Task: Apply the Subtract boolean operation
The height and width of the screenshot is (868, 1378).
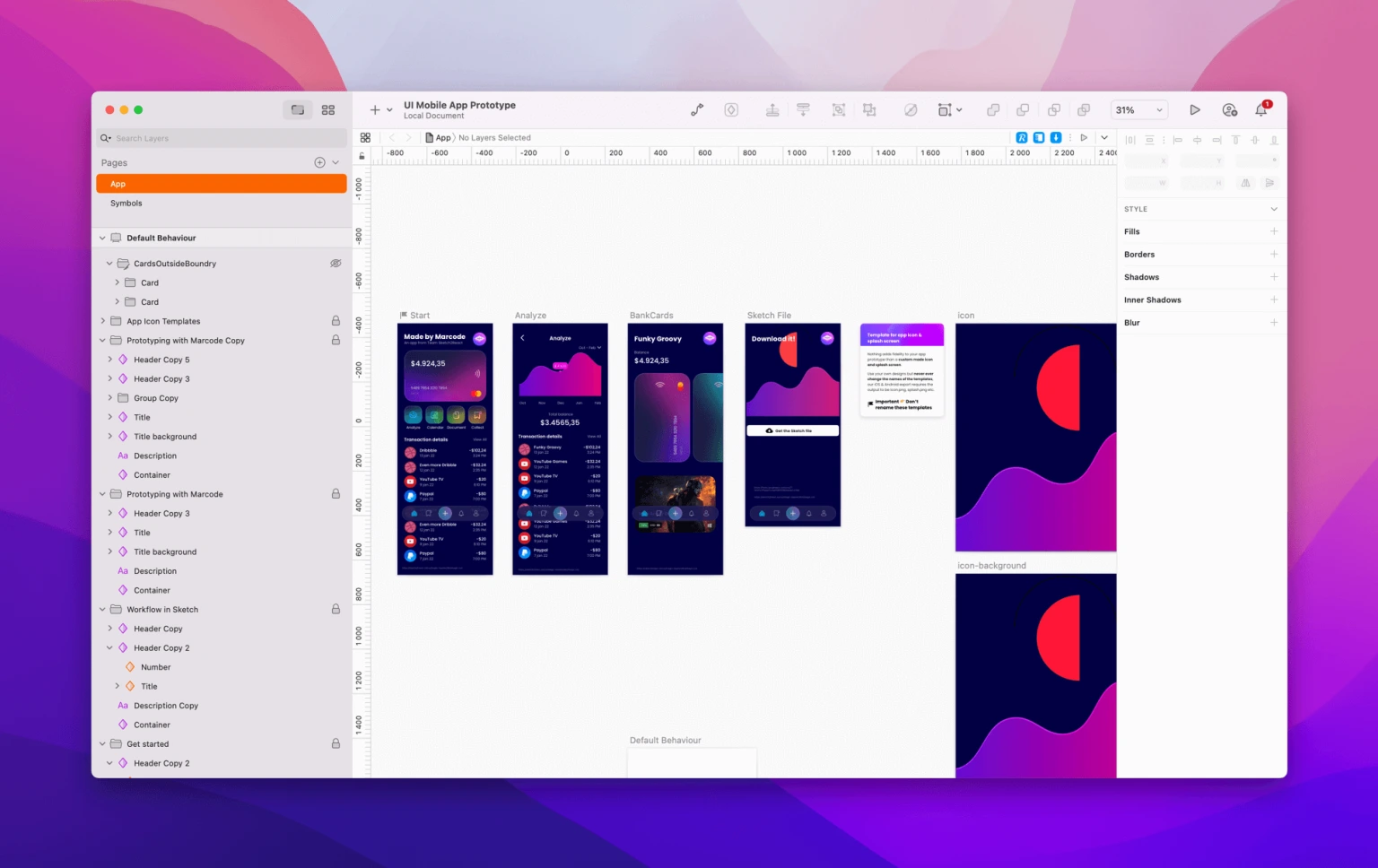Action: tap(1023, 109)
